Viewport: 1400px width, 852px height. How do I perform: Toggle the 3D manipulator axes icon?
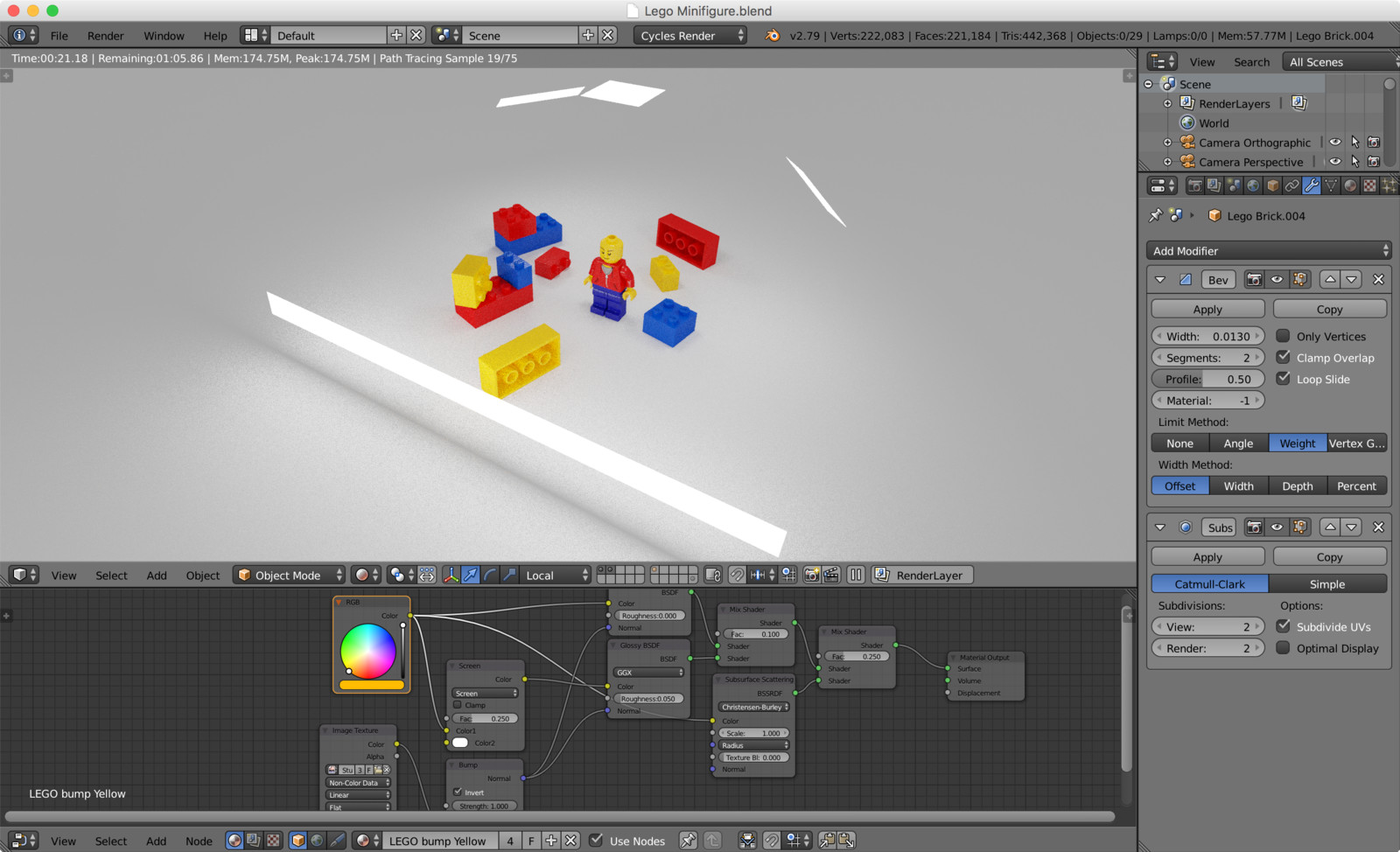click(x=451, y=575)
